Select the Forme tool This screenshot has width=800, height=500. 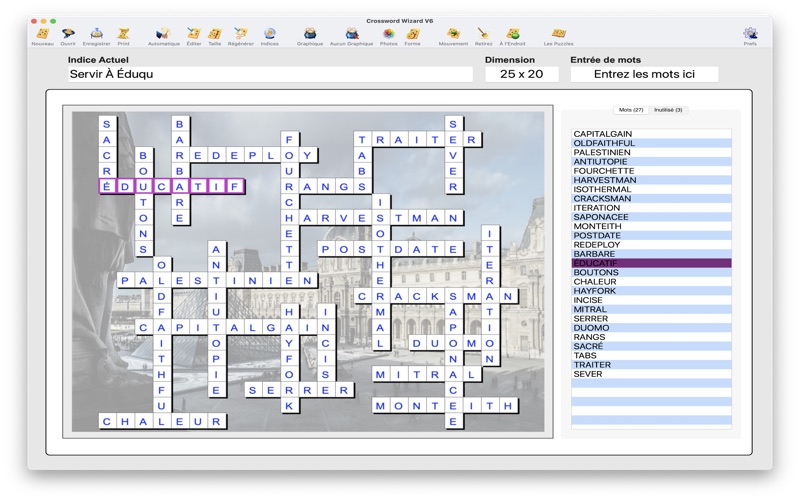pyautogui.click(x=412, y=34)
